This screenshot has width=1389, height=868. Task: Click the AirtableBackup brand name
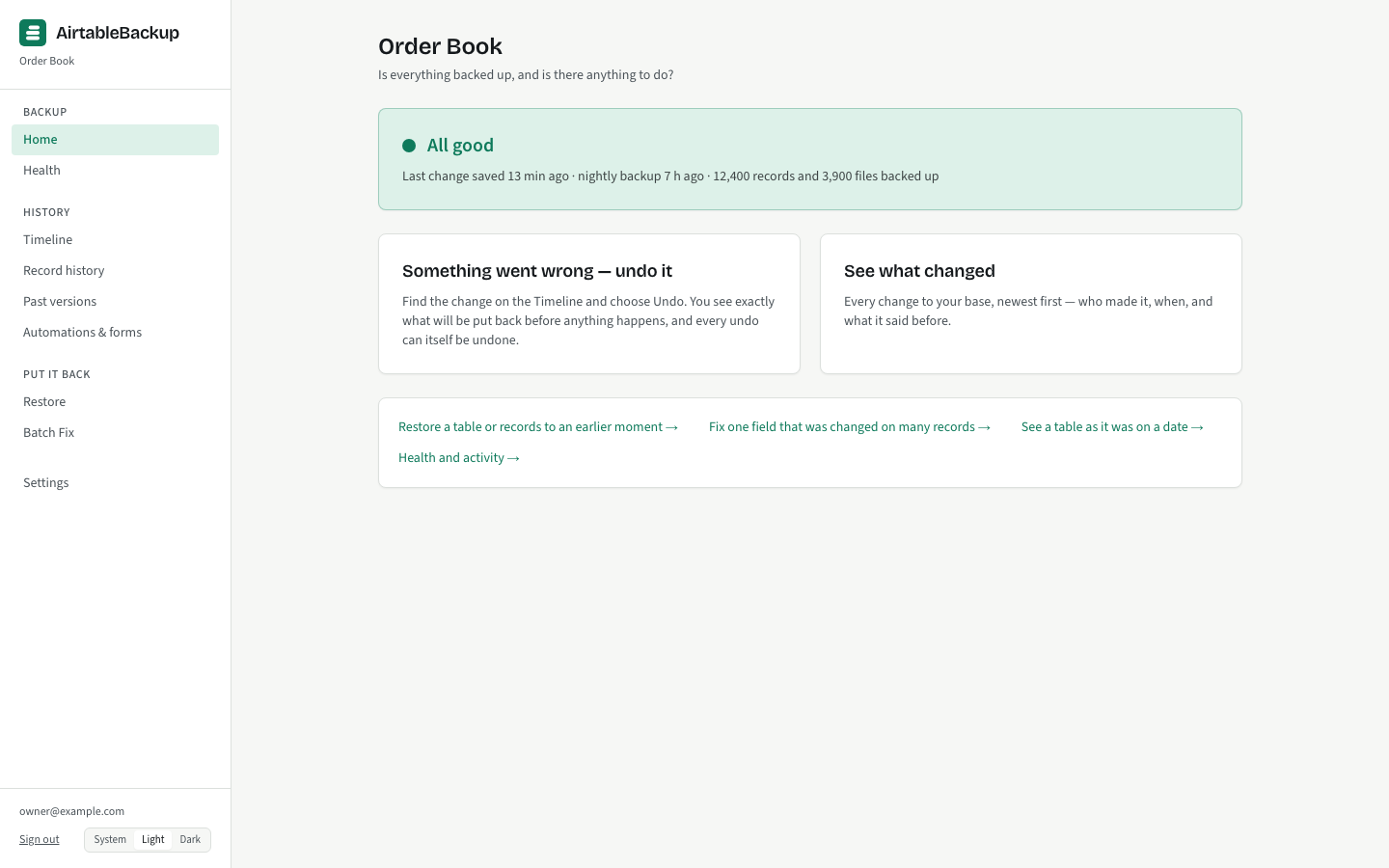coord(118,33)
